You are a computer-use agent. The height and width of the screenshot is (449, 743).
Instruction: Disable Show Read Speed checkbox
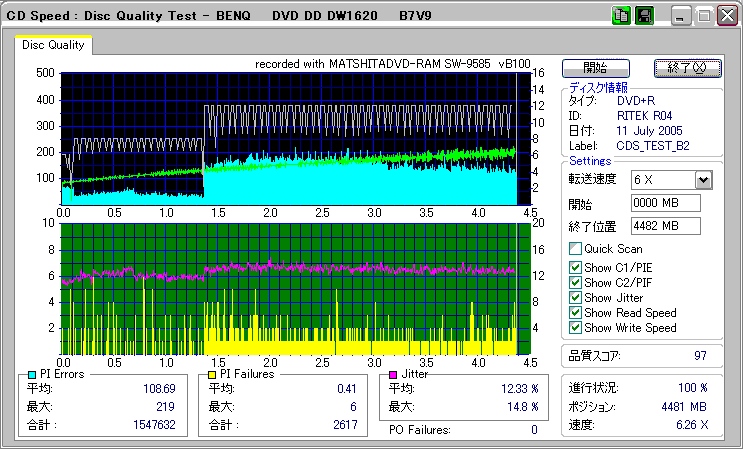pos(575,313)
